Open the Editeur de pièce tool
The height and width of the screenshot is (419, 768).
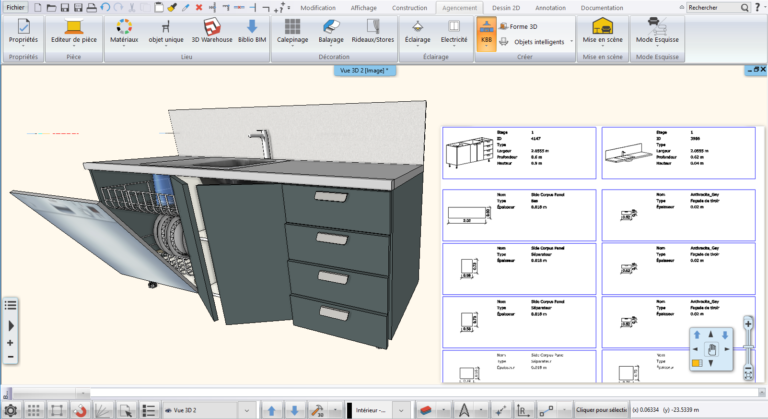[x=74, y=31]
